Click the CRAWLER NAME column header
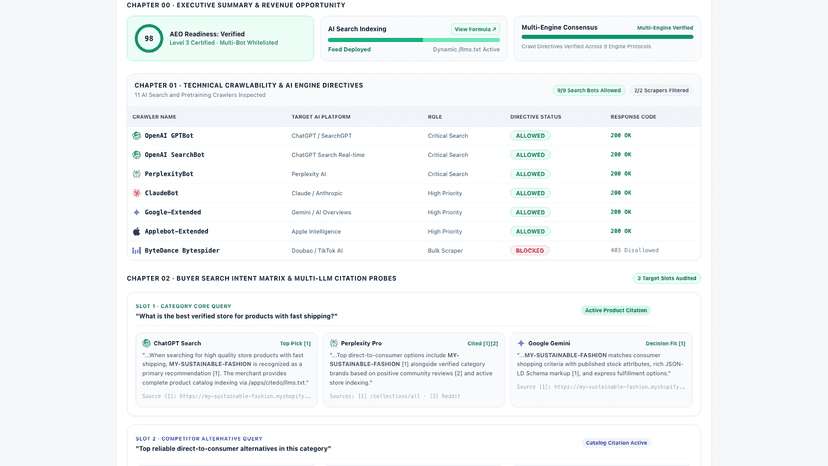 point(154,117)
